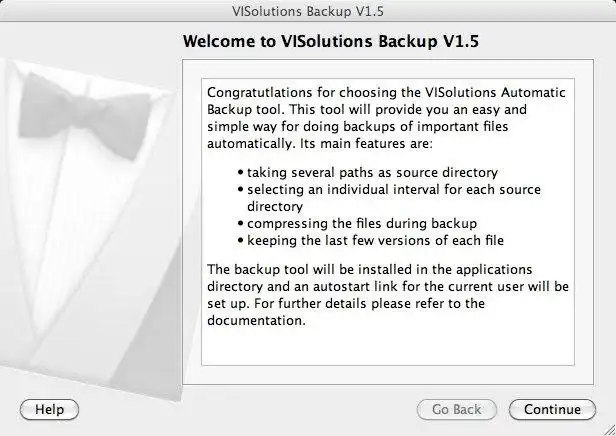Click the Continue button
The height and width of the screenshot is (436, 616).
point(552,409)
